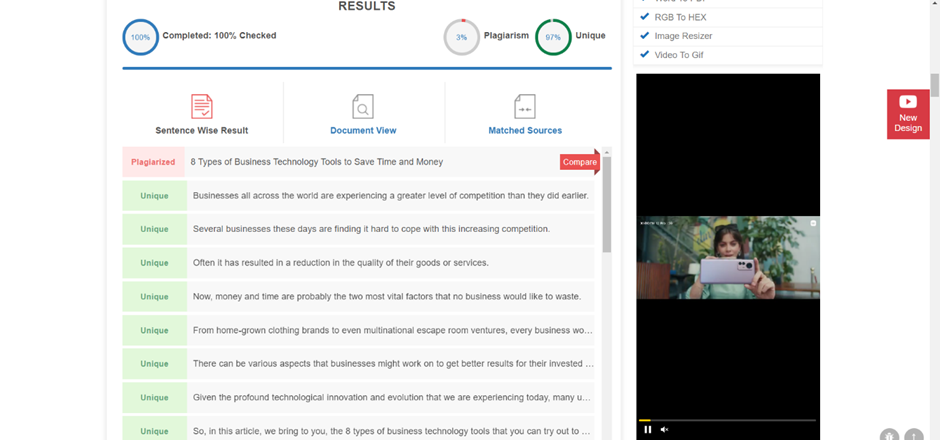Pause the advertisement video
This screenshot has height=440, width=940.
click(x=647, y=429)
